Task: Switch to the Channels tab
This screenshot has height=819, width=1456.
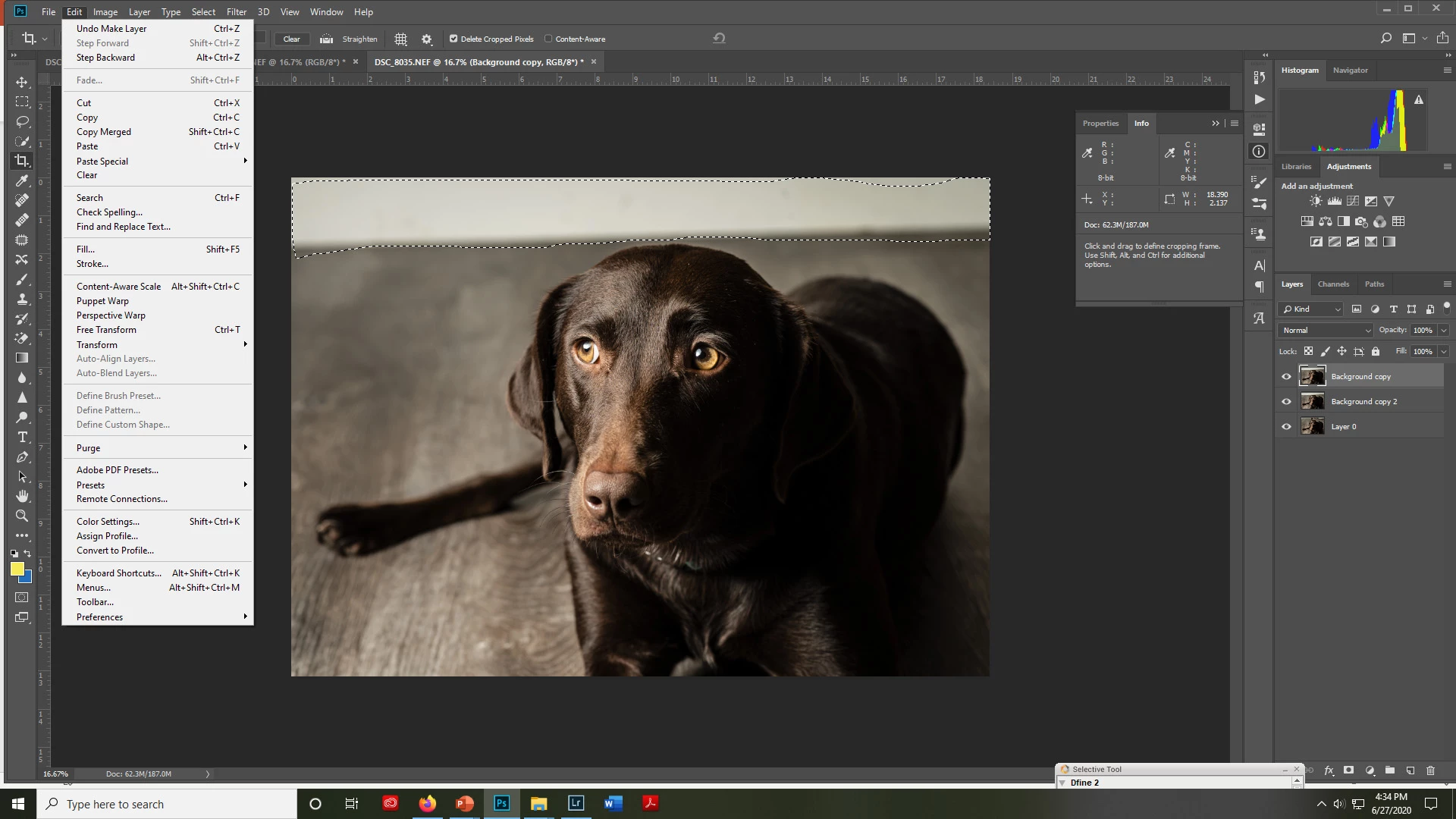Action: coord(1333,284)
